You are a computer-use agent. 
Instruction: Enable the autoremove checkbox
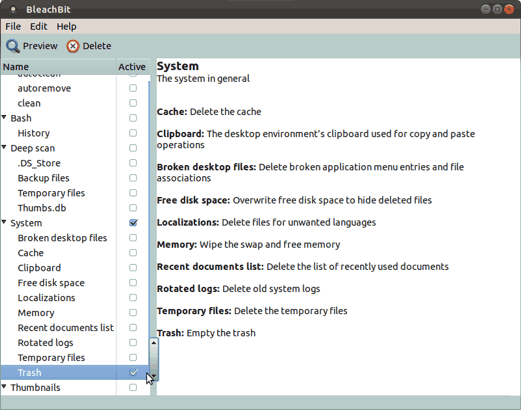[x=133, y=88]
